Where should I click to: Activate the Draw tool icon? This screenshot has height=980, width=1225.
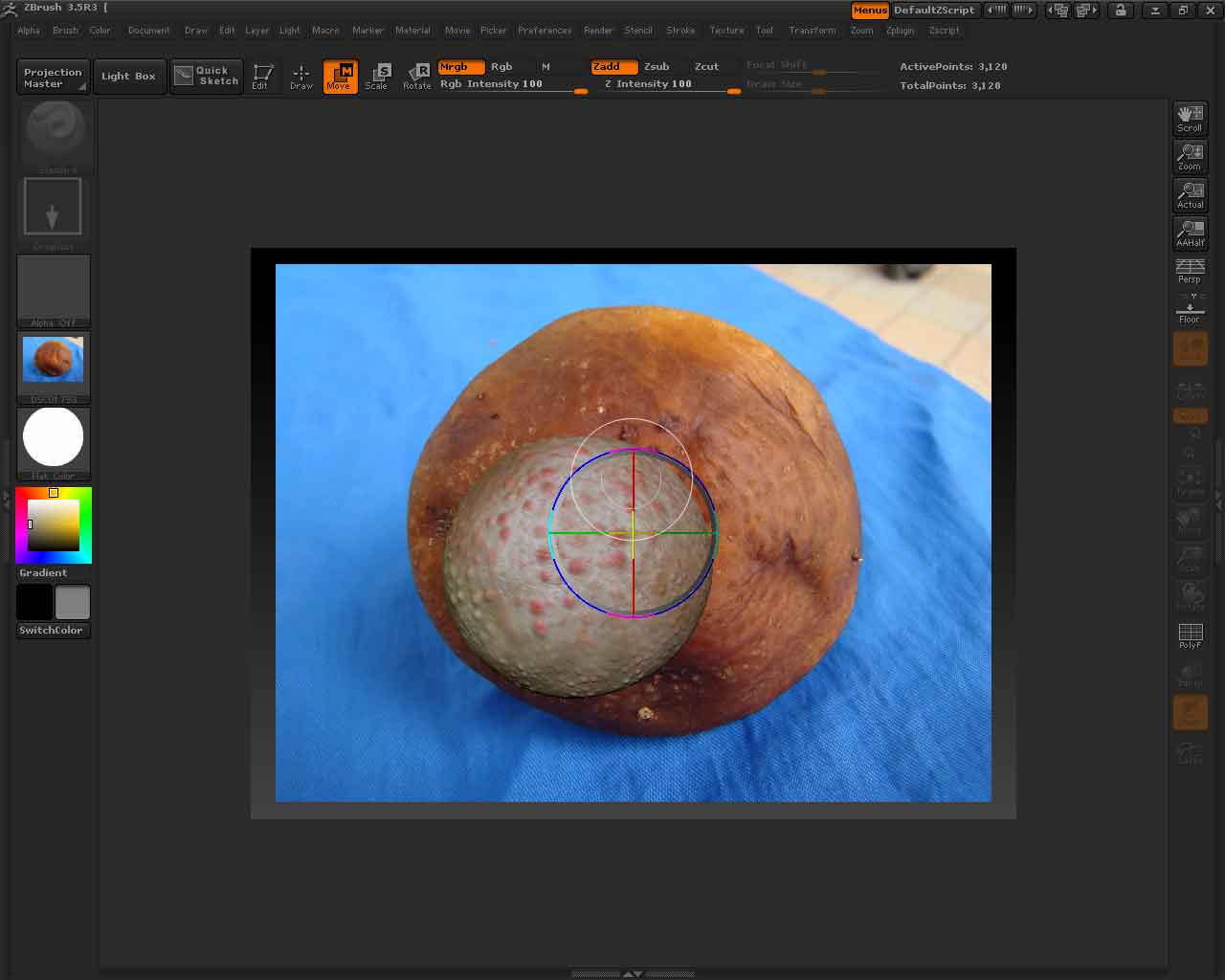tap(301, 77)
